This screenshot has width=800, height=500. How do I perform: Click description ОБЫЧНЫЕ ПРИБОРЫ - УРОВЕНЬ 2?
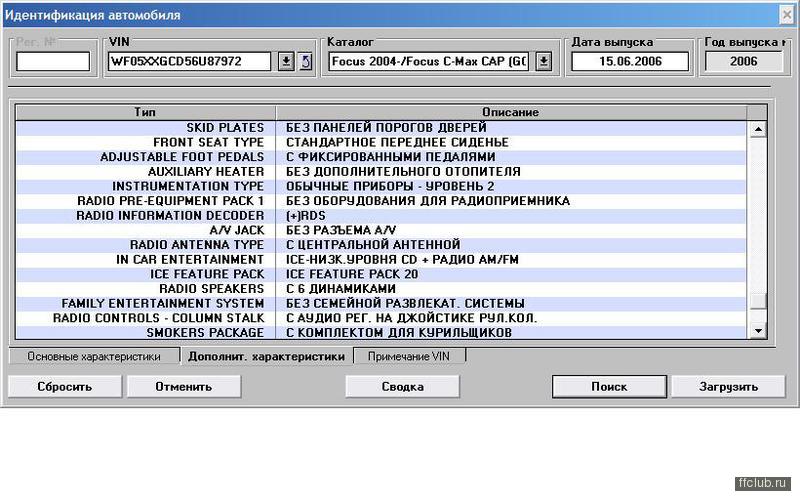coord(390,186)
